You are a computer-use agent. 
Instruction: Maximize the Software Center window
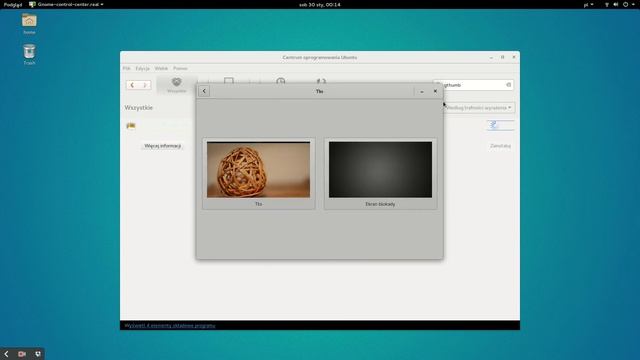click(502, 57)
